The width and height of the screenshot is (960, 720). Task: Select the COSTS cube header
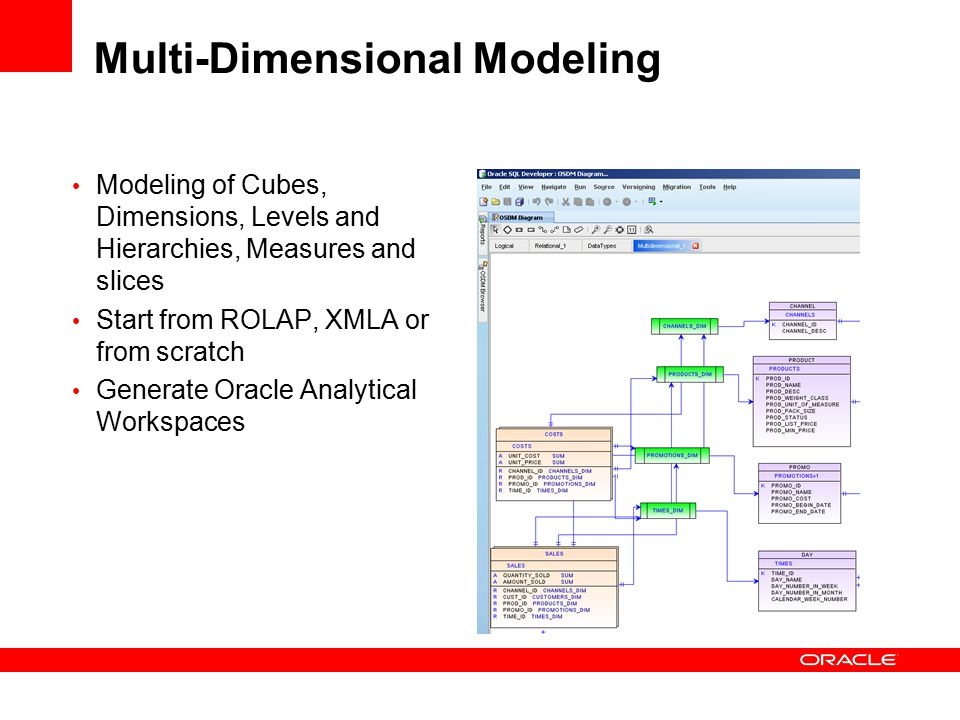coord(553,434)
